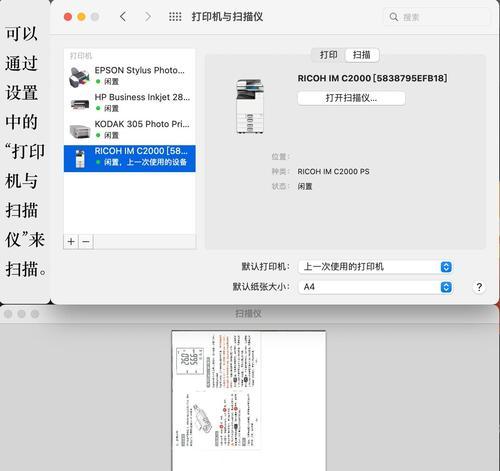The image size is (500, 471).
Task: Click the RICOH IM C2000 [5838795EFB18] title
Action: click(372, 78)
